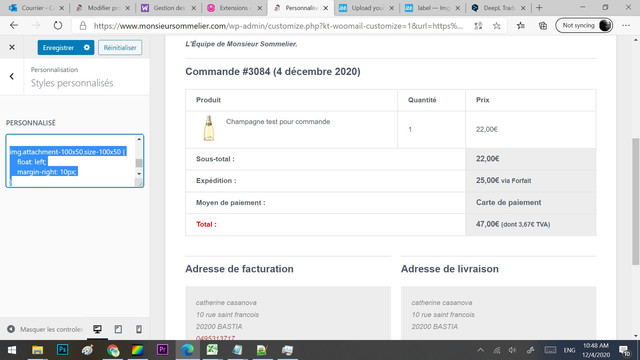Click the champagne bottle product thumbnail

[x=209, y=128]
